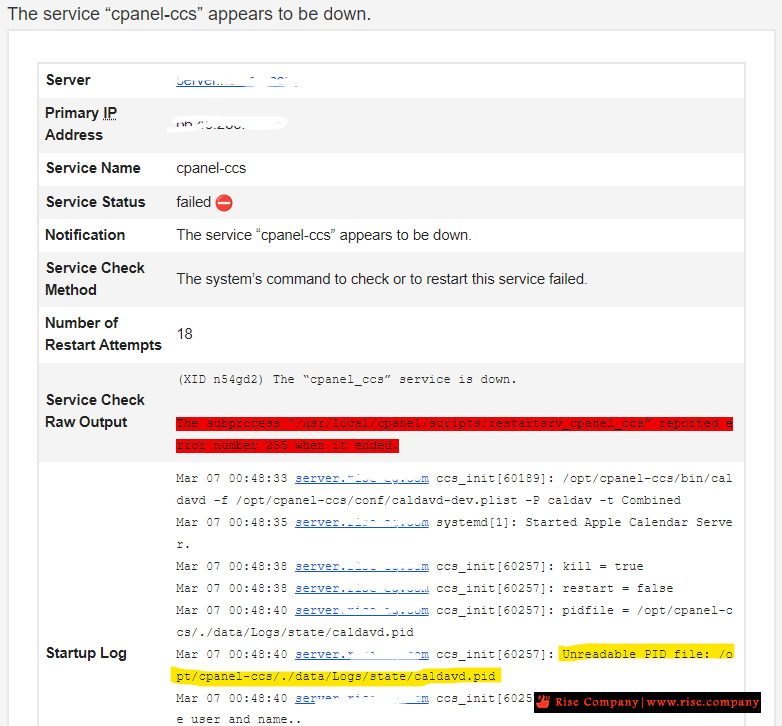This screenshot has height=726, width=782.
Task: Click the 'Notification' row label
Action: click(x=85, y=235)
